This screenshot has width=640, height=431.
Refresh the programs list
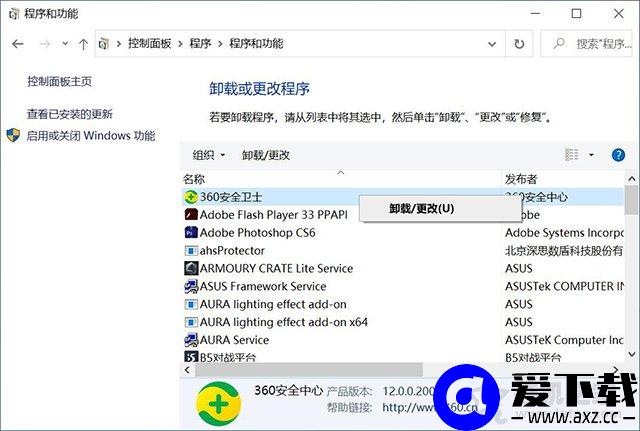click(519, 44)
